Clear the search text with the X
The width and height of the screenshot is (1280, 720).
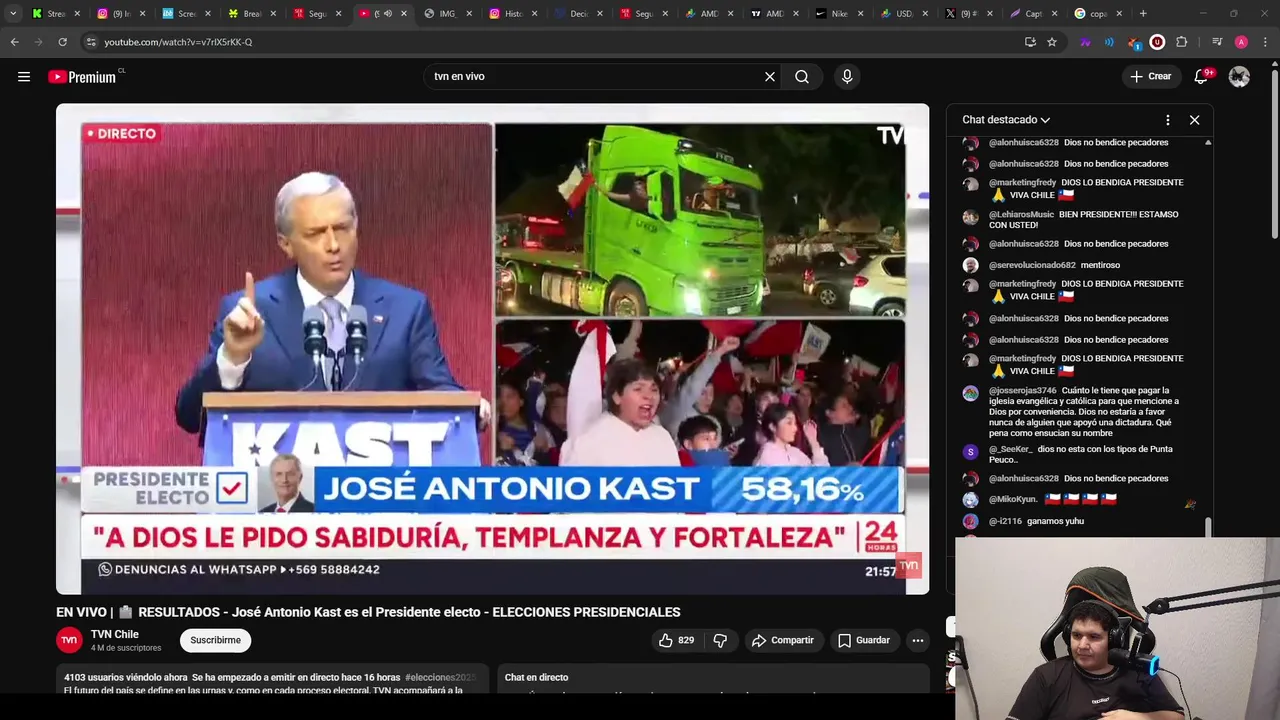(x=770, y=76)
